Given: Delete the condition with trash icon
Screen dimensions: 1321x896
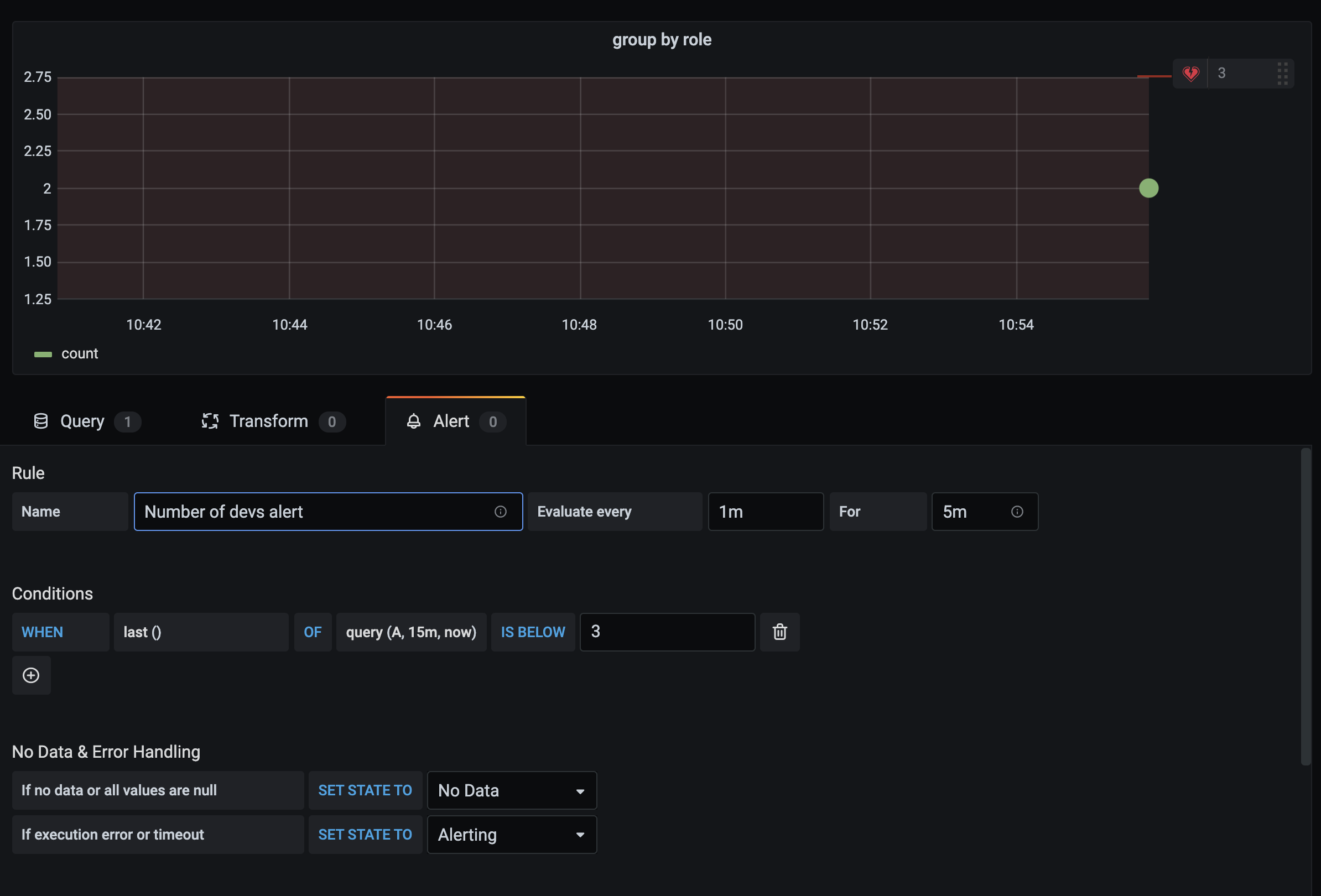Looking at the screenshot, I should pos(779,632).
